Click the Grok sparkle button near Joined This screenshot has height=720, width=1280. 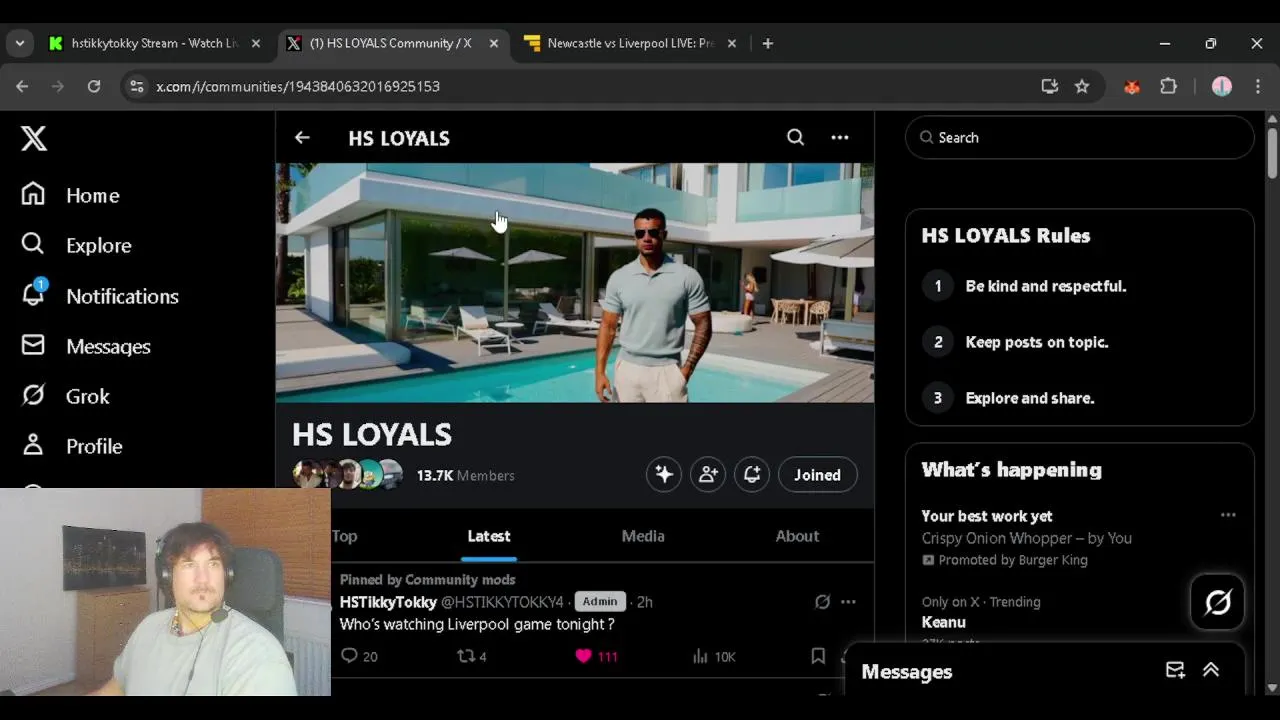664,475
